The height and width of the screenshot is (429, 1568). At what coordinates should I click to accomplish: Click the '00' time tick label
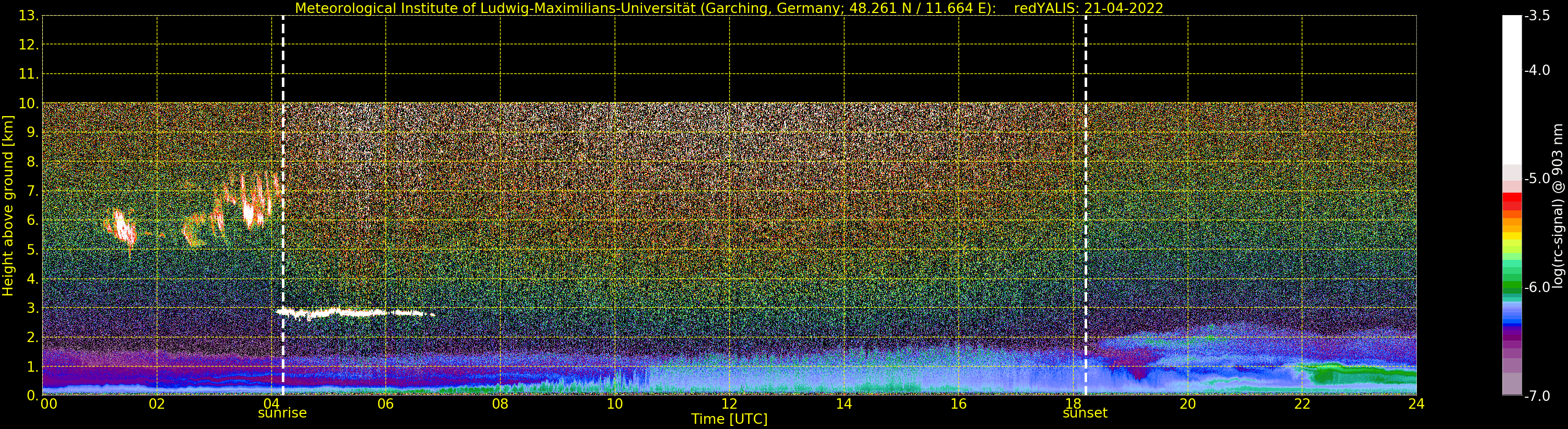pos(48,404)
